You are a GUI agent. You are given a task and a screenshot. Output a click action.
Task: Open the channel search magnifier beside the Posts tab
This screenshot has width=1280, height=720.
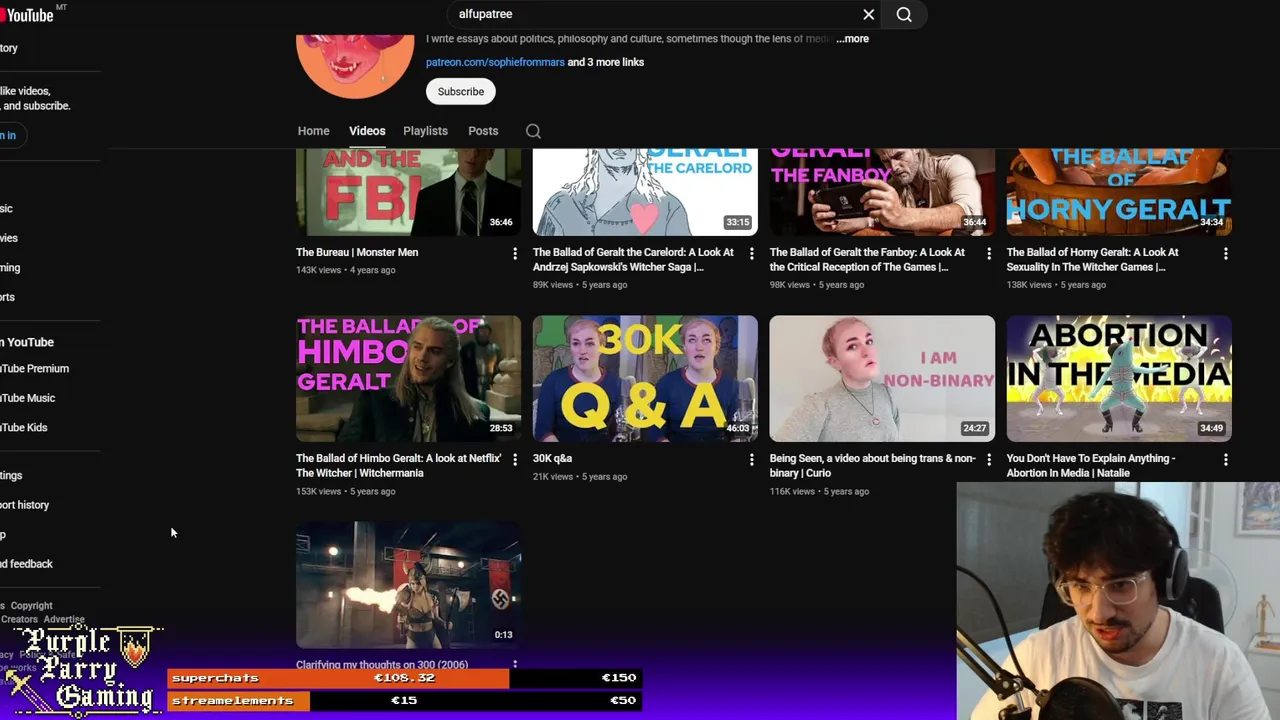coord(533,131)
